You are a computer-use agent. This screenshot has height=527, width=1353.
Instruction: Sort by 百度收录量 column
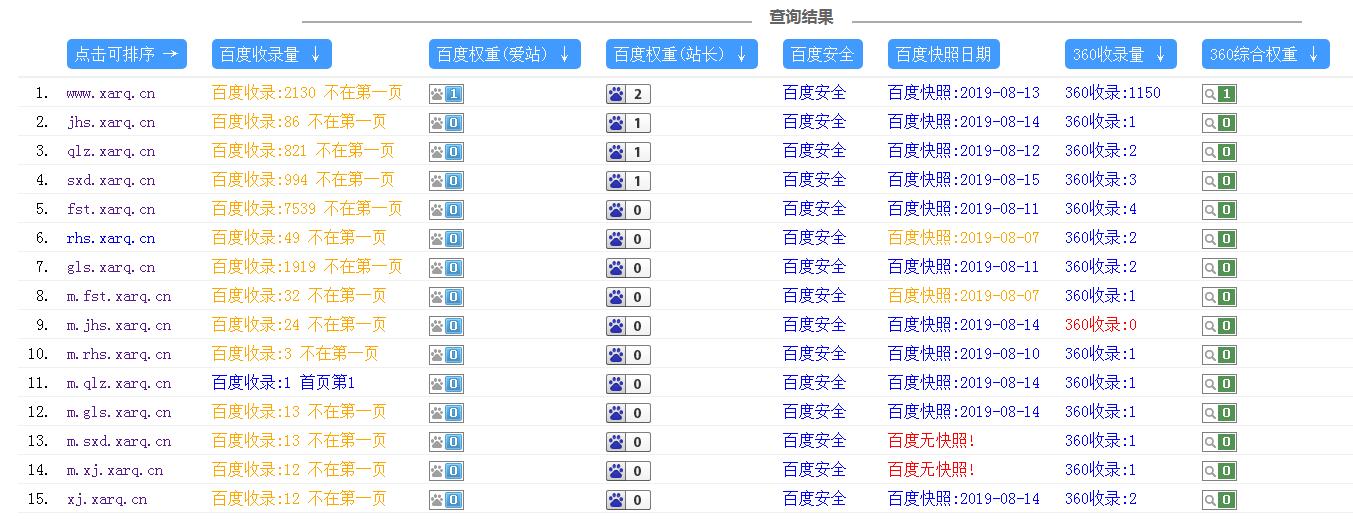(x=271, y=54)
